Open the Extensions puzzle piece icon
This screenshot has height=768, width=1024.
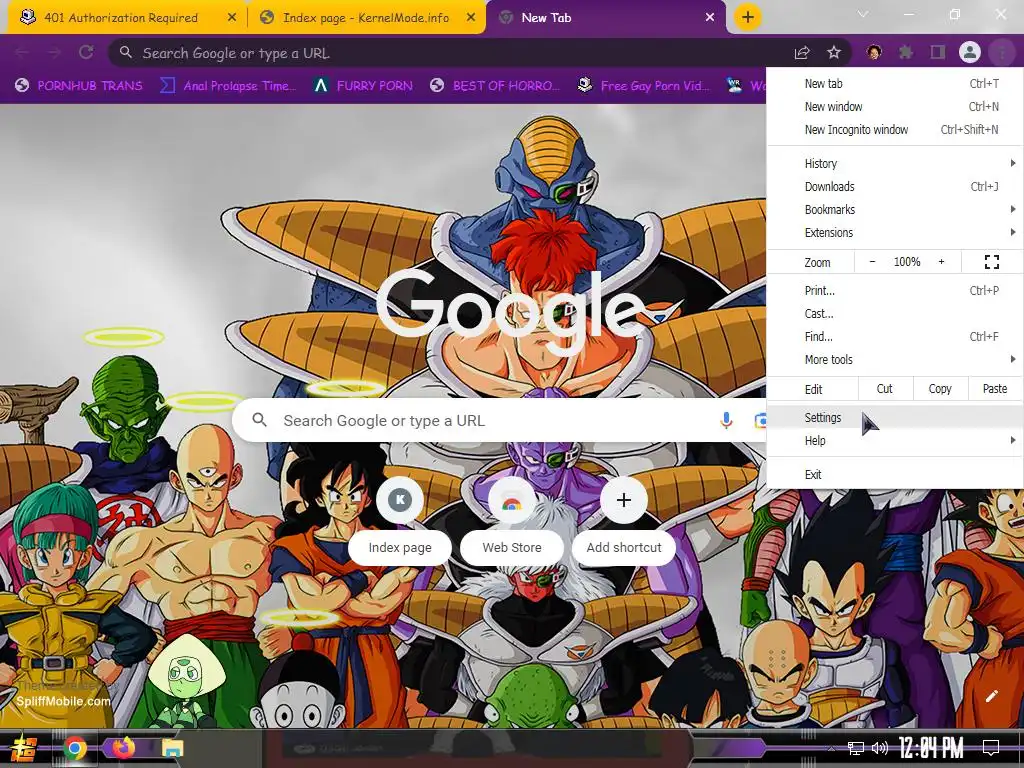pyautogui.click(x=906, y=52)
